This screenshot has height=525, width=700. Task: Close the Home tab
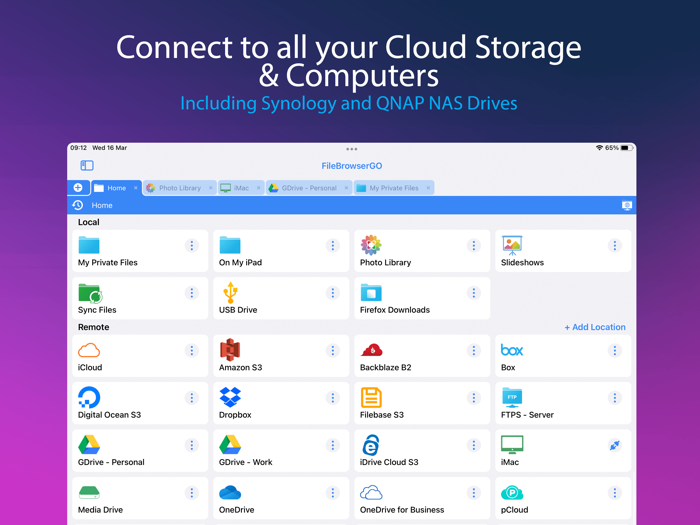coord(136,188)
